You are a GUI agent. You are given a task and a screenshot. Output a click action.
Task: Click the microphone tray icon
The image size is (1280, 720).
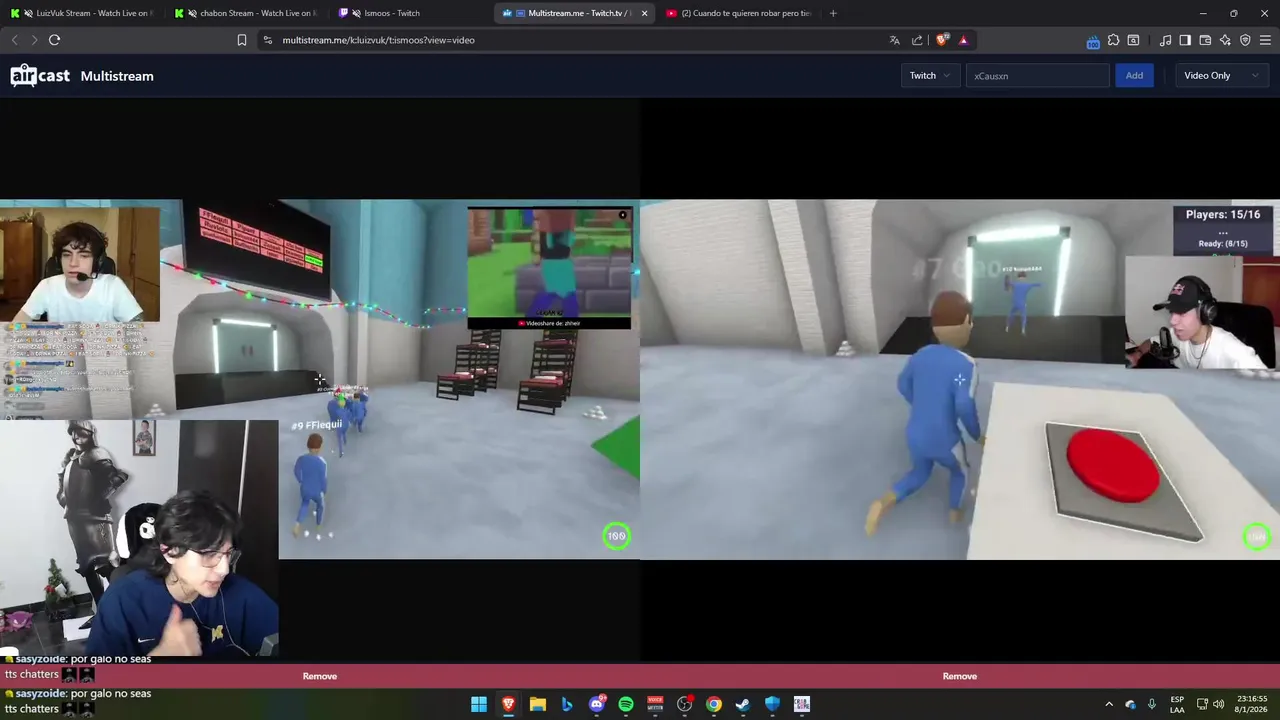(1152, 704)
